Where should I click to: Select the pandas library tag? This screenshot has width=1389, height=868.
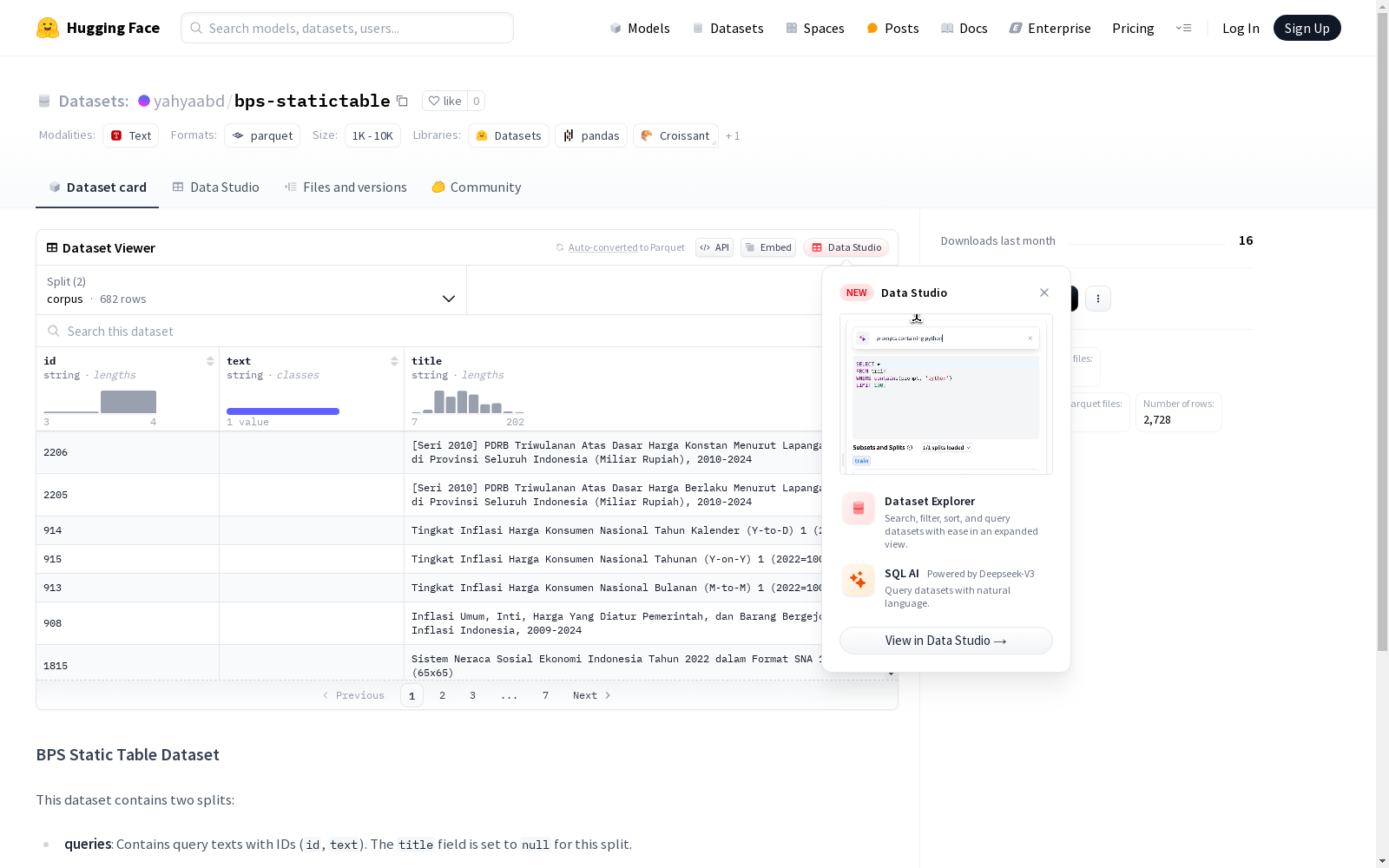pyautogui.click(x=591, y=135)
